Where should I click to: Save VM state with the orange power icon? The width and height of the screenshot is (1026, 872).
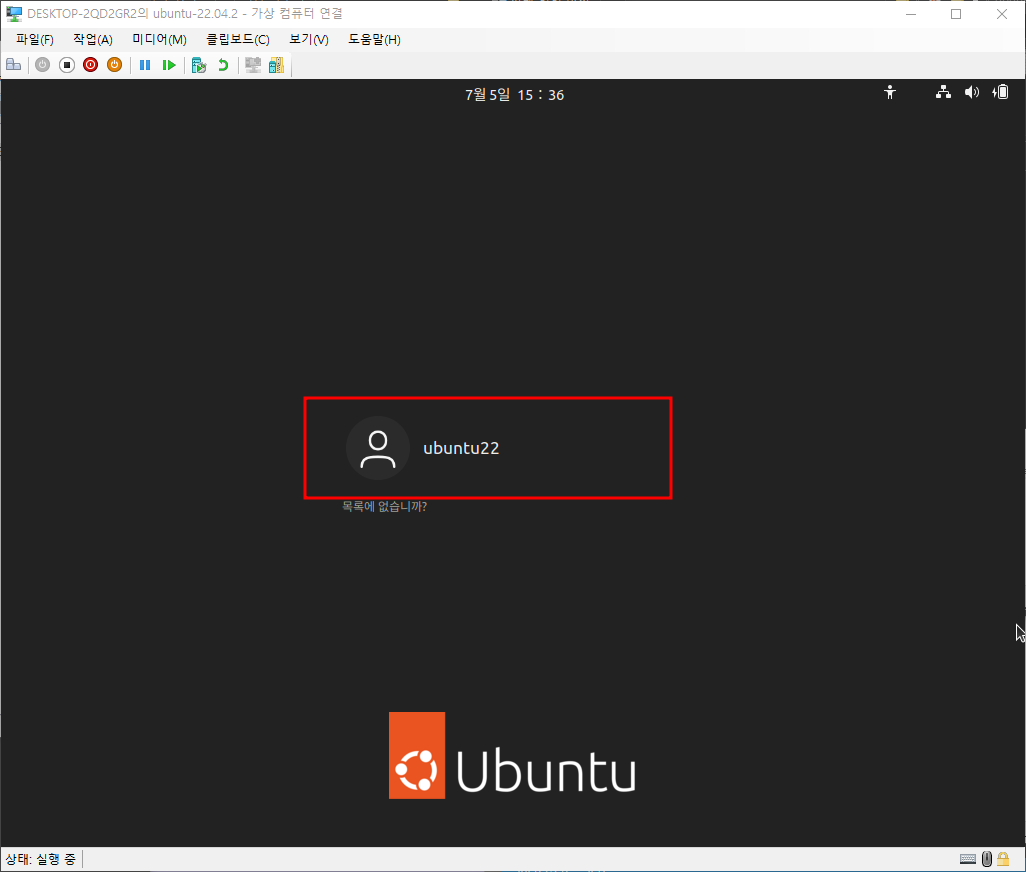point(115,65)
